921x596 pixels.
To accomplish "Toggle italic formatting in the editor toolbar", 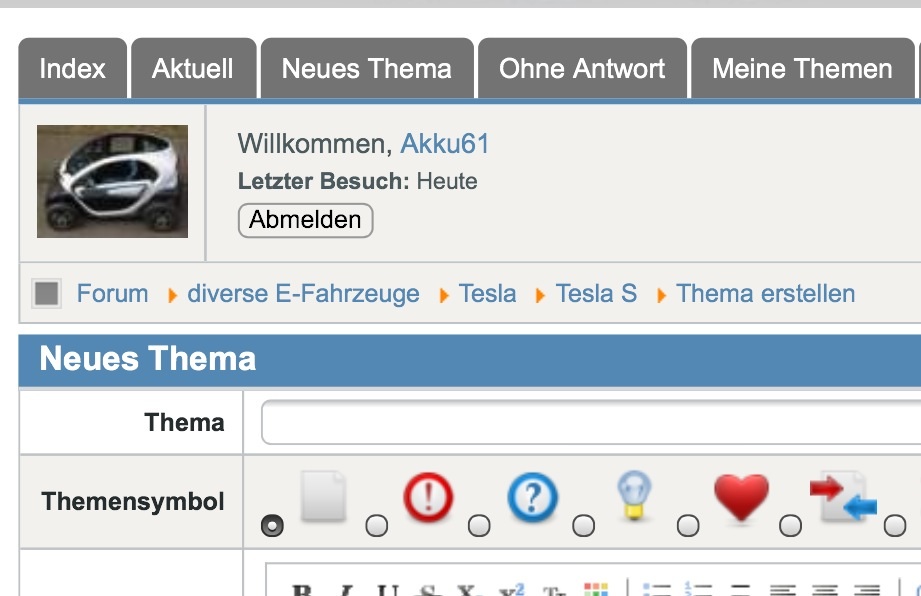I will click(345, 590).
